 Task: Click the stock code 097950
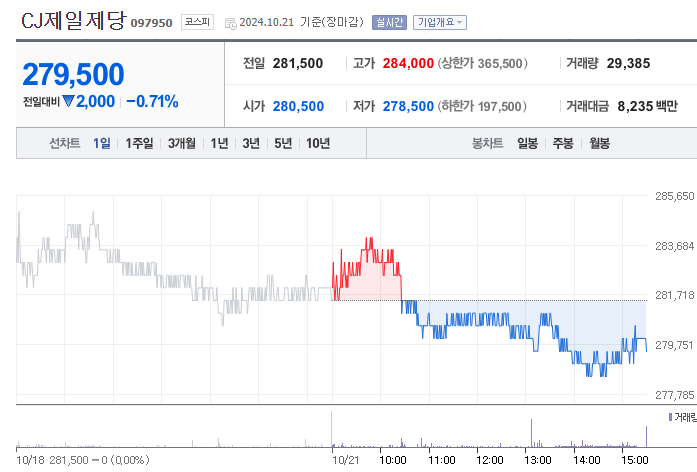pos(151,23)
